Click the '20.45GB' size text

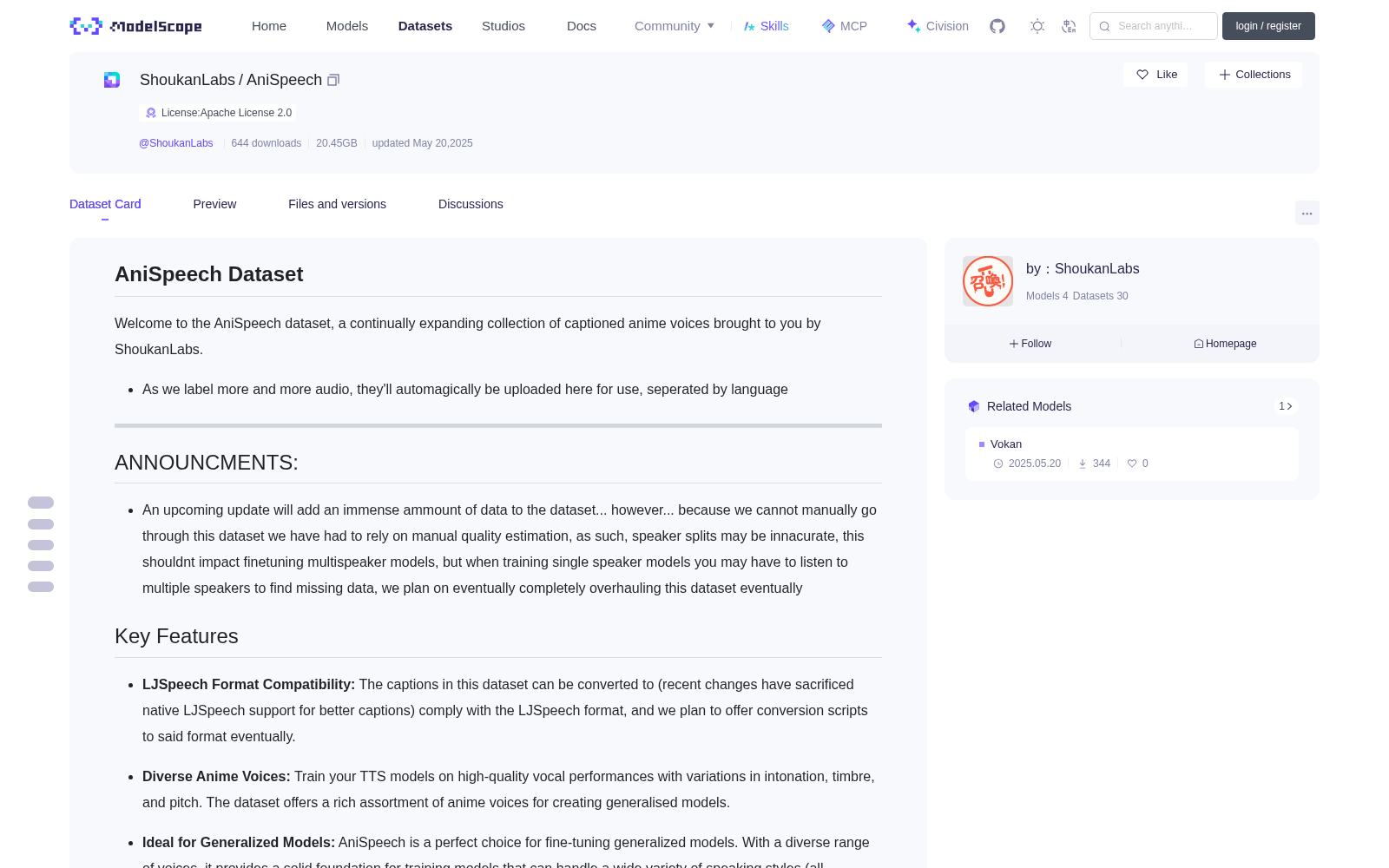pyautogui.click(x=337, y=143)
